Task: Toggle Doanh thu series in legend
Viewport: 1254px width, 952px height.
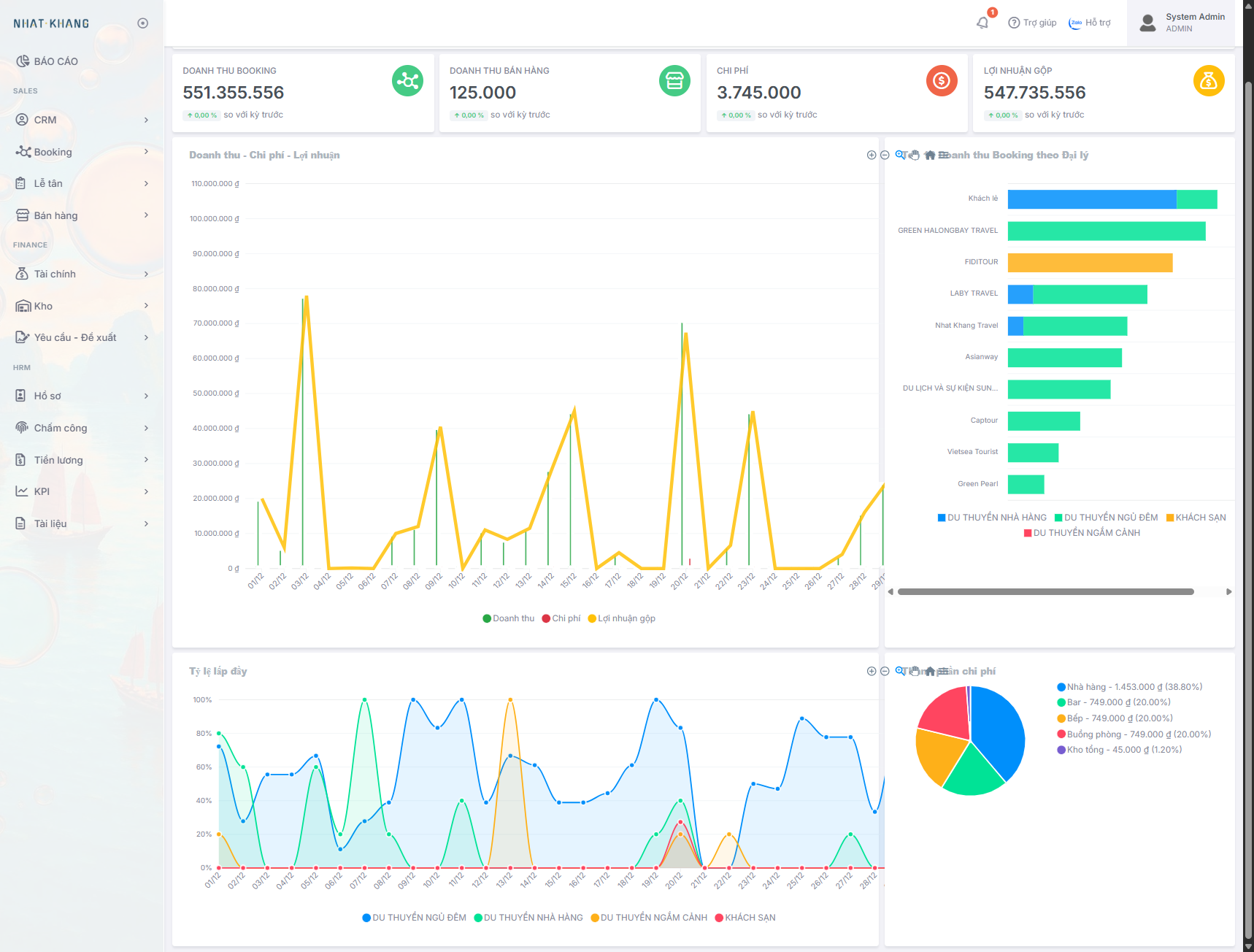Action: [x=509, y=618]
